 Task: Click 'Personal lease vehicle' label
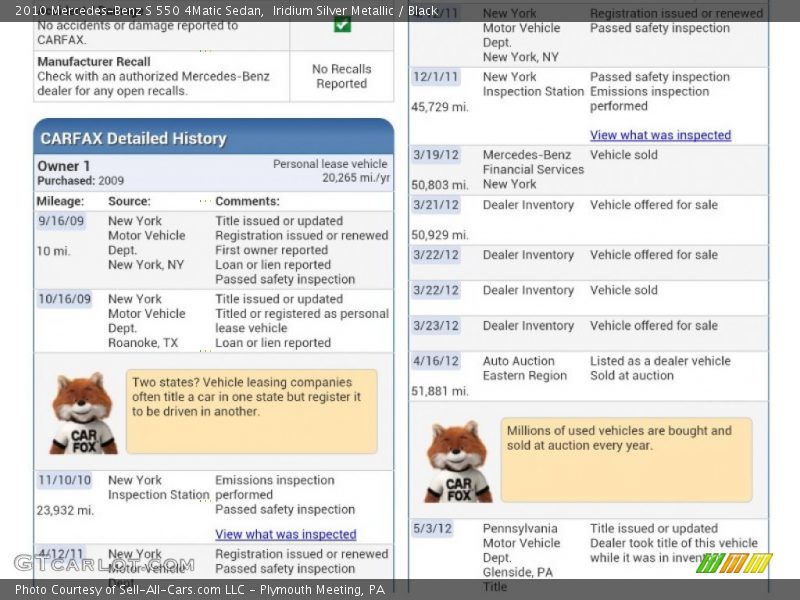pos(330,164)
